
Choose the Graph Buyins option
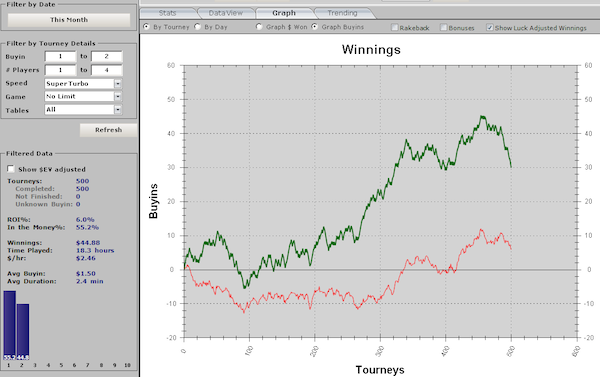[x=315, y=27]
